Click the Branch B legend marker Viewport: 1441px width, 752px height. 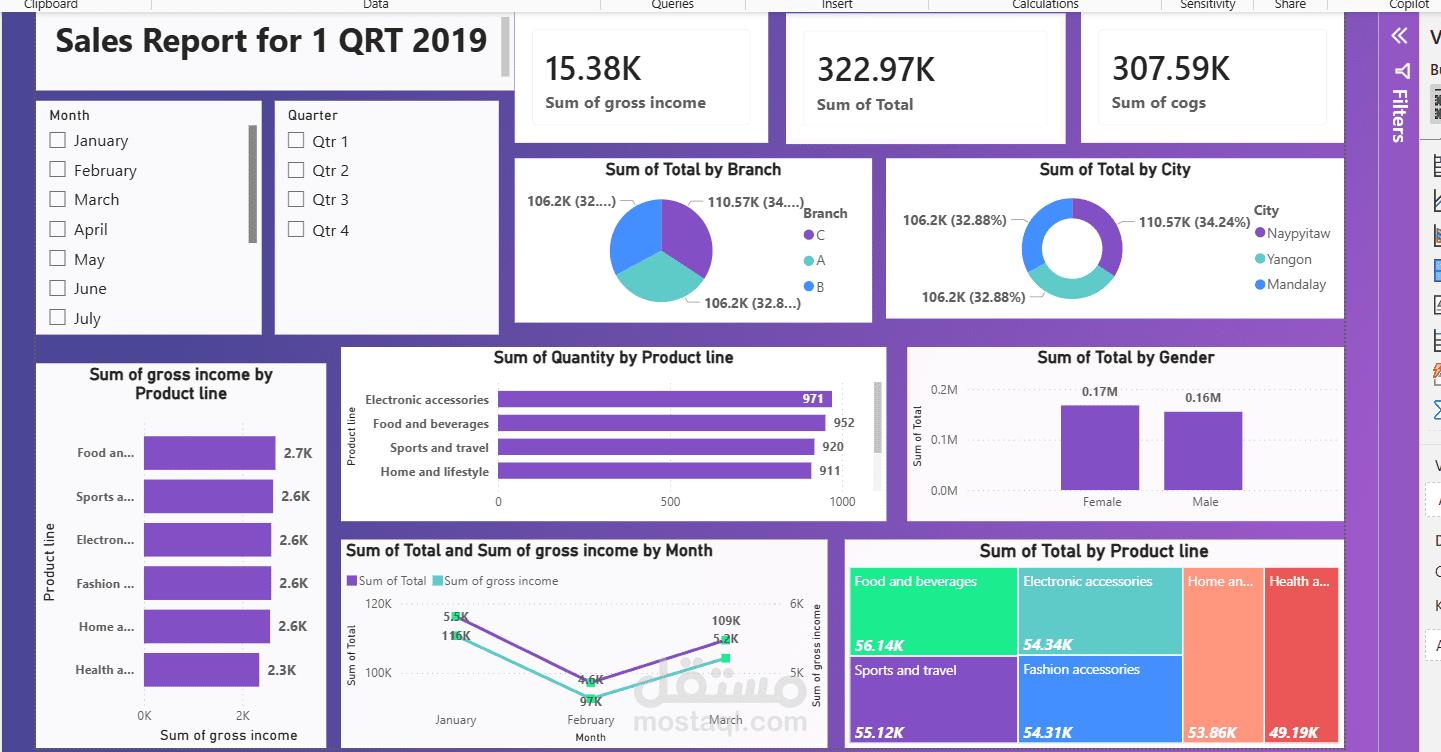[x=809, y=287]
